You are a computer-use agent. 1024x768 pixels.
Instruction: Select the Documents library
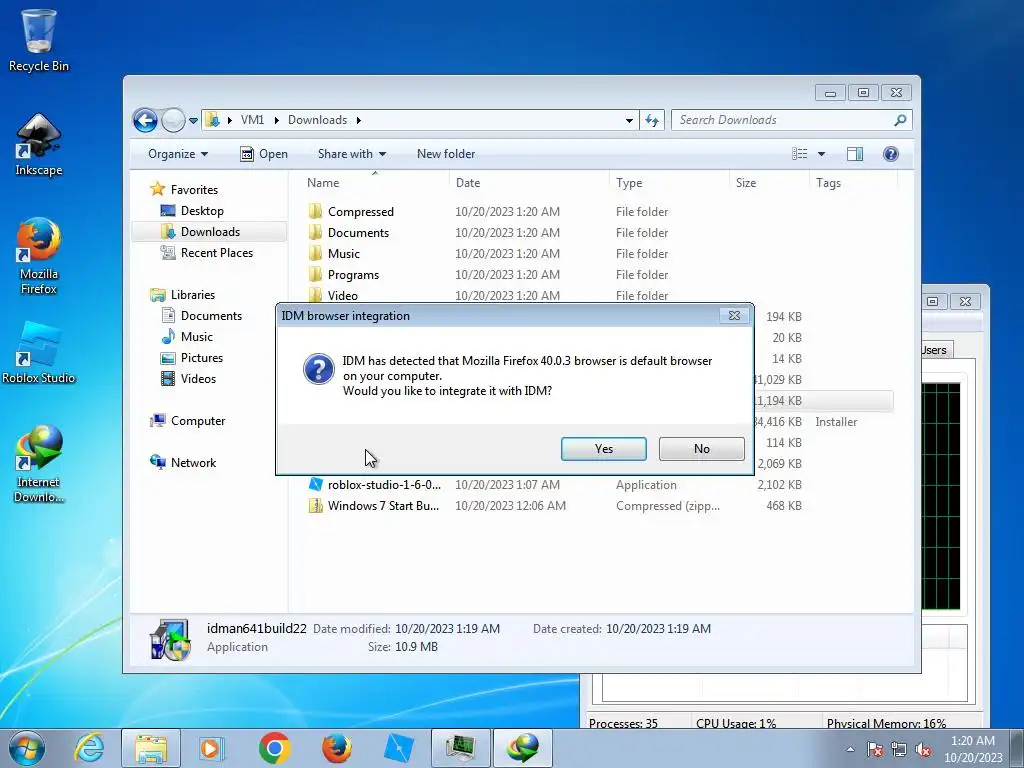click(x=211, y=316)
